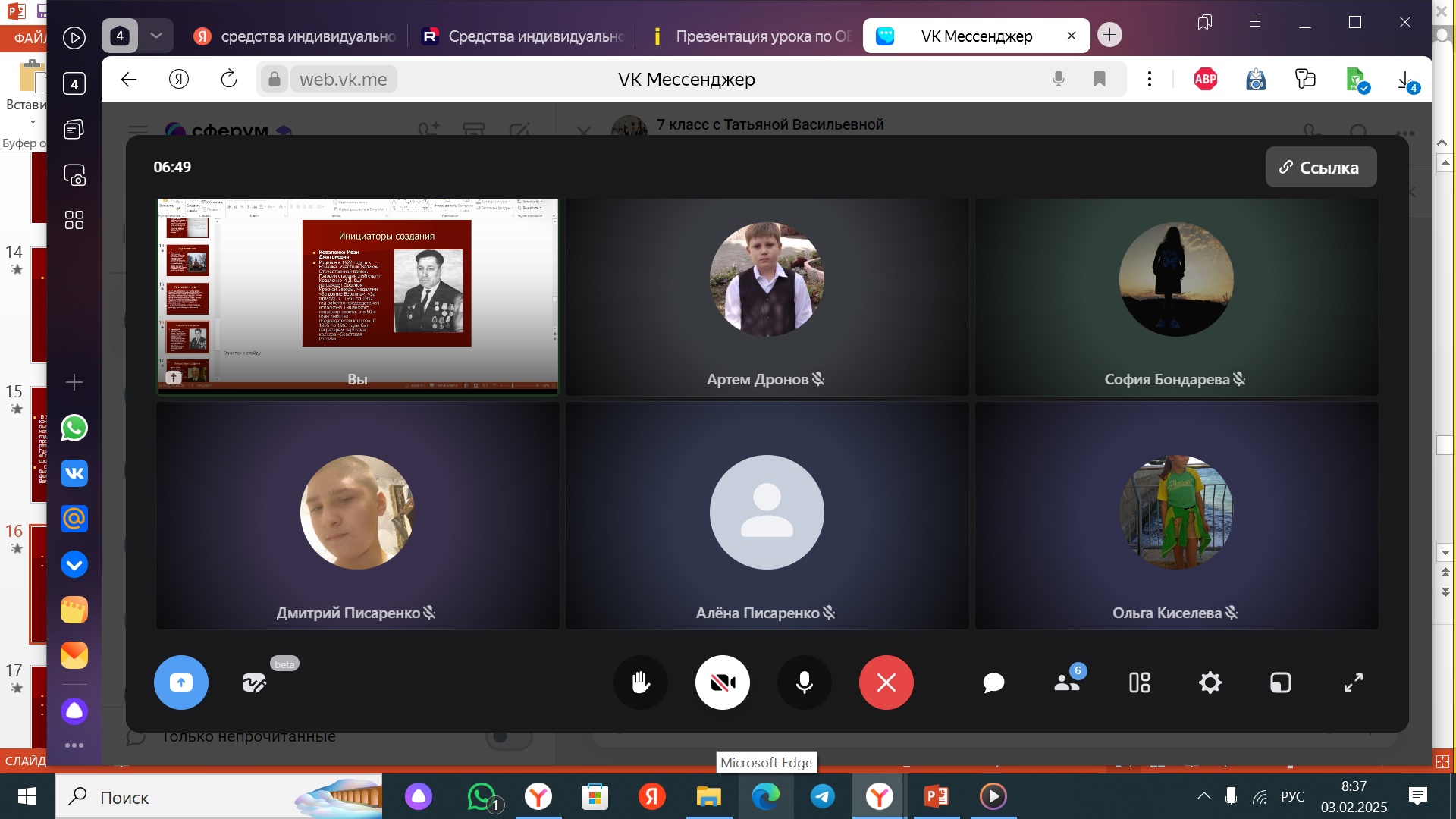Open the sidebar apps grid

coord(74,220)
